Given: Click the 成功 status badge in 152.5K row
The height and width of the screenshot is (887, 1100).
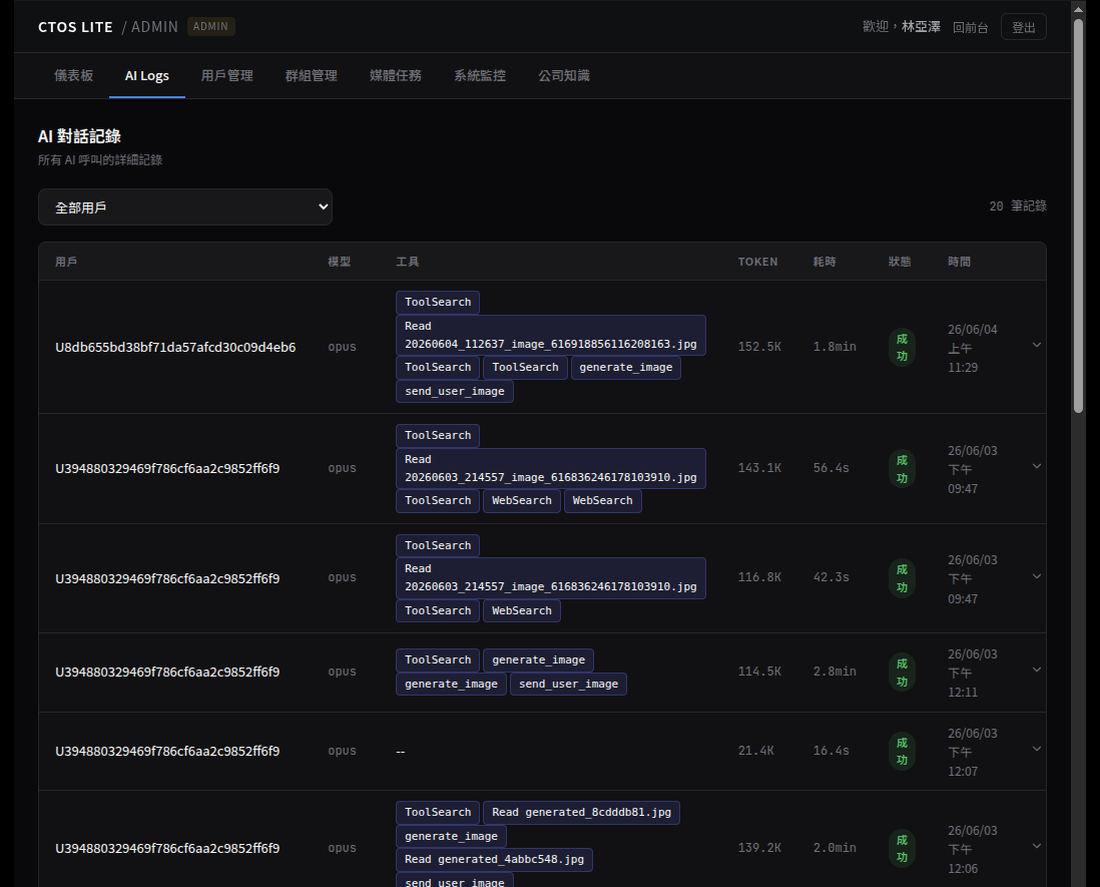Looking at the screenshot, I should click(901, 347).
